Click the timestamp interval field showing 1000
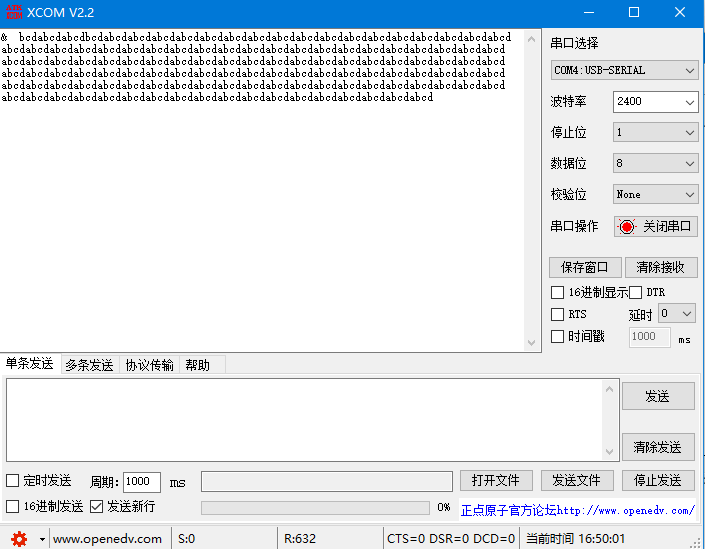The height and width of the screenshot is (549, 705). coord(649,337)
